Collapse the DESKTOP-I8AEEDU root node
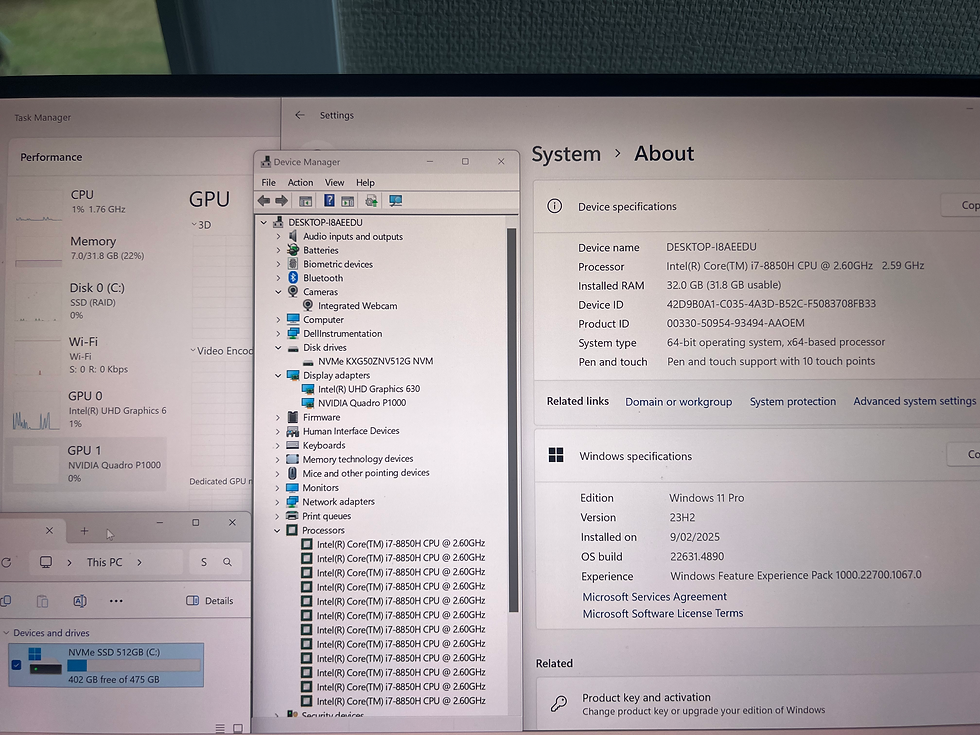 [264, 222]
